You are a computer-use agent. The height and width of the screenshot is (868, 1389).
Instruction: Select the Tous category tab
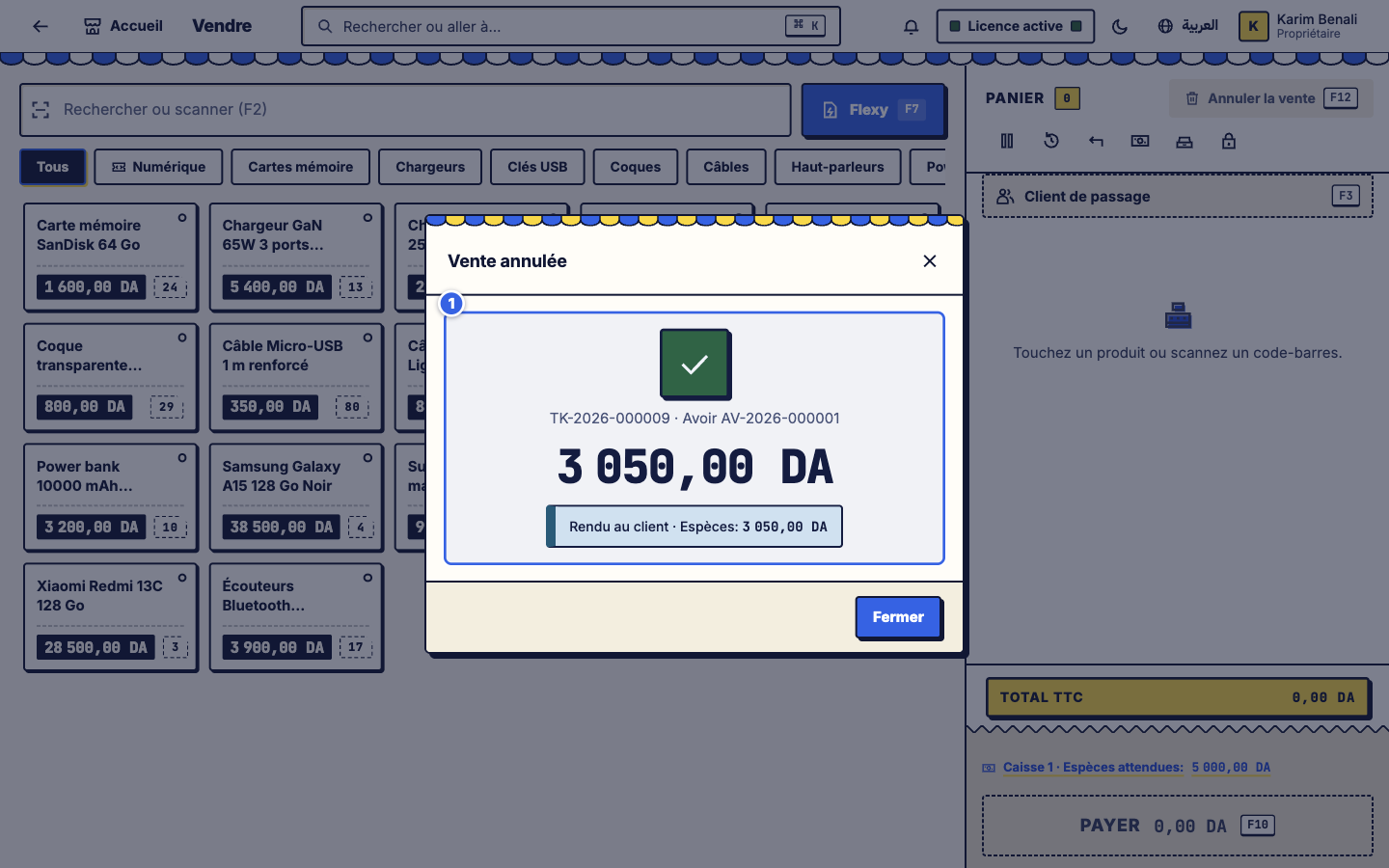click(x=53, y=167)
